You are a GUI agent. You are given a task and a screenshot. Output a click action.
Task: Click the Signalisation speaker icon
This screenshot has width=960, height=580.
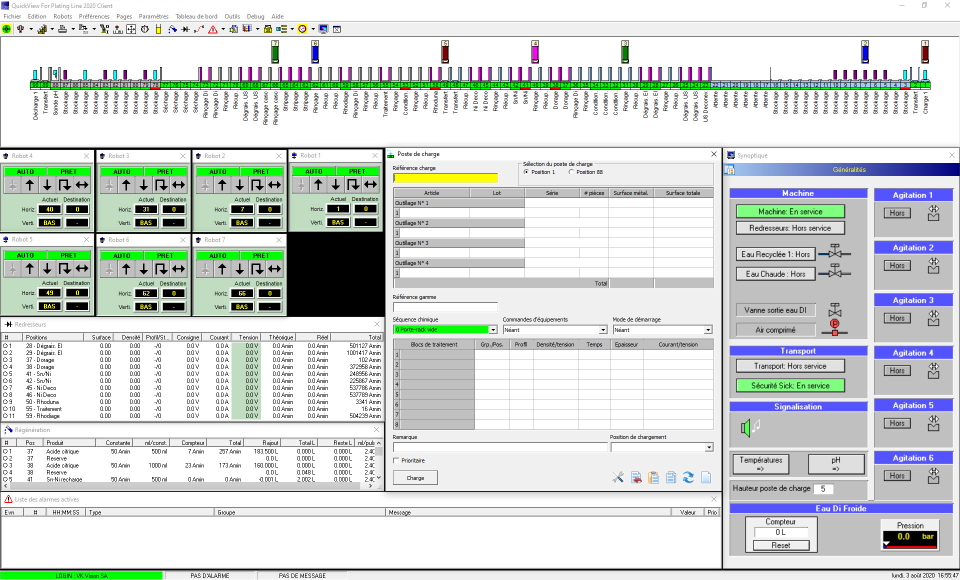pos(750,428)
